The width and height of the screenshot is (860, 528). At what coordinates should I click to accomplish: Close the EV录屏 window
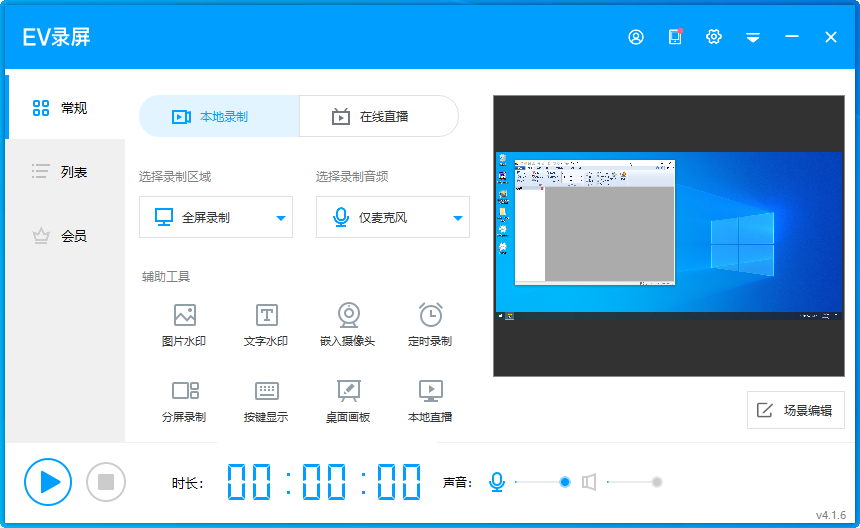click(831, 37)
